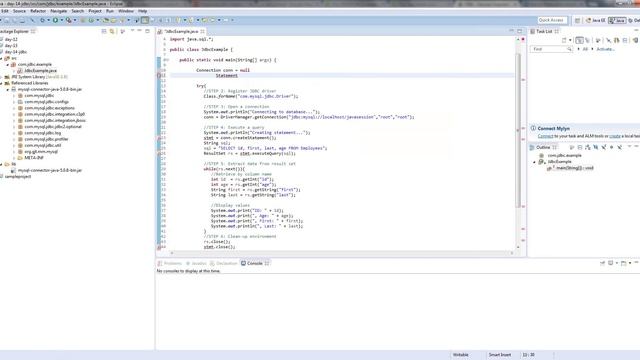Collapse the mysql-connector-java jar node under Referenced Libraries
The height and width of the screenshot is (360, 640).
click(8, 89)
